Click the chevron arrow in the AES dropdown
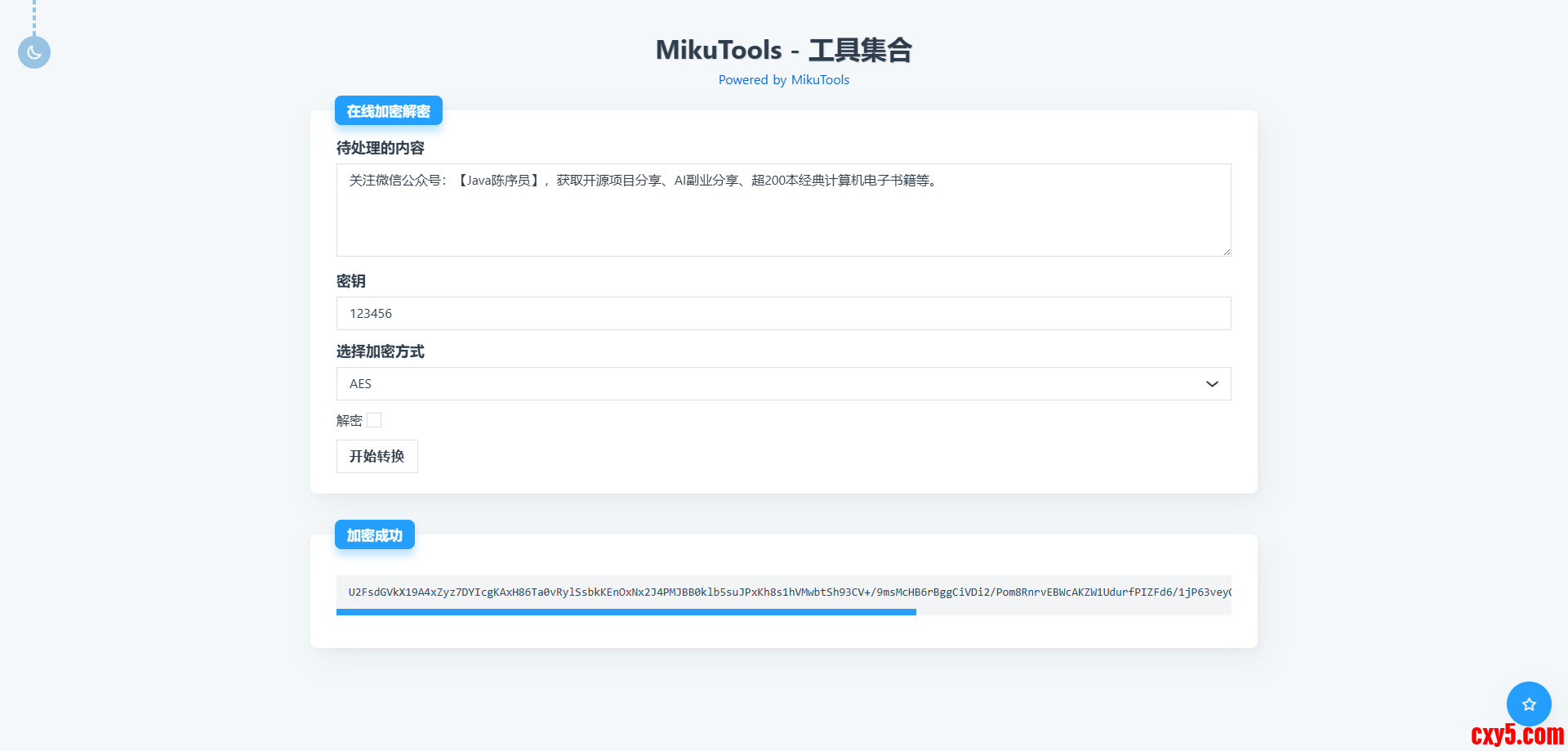This screenshot has width=1568, height=751. [1212, 384]
